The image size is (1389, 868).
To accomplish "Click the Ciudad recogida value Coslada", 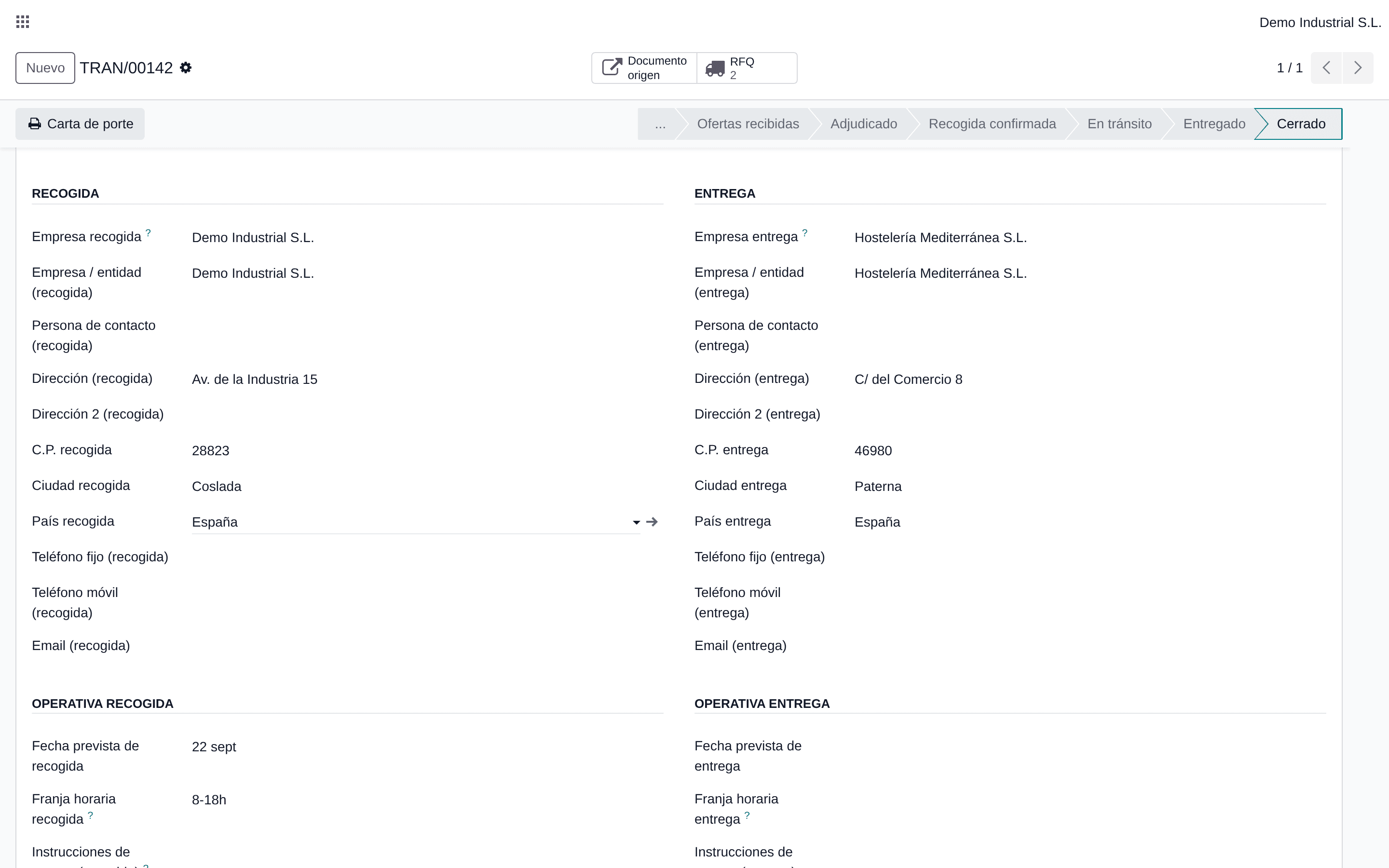I will [217, 486].
